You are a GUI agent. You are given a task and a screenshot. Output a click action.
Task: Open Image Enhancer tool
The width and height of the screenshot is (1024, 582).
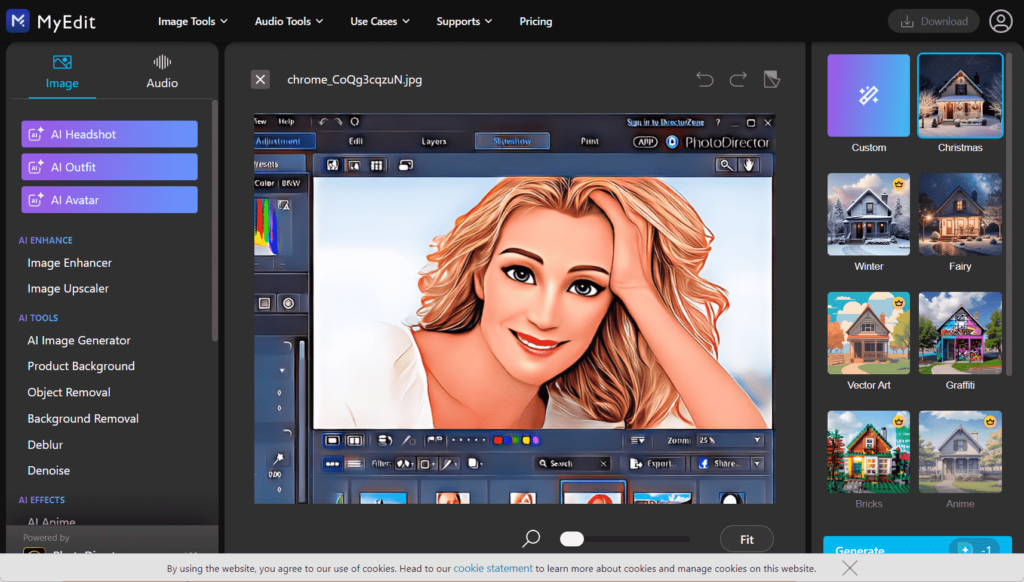click(x=69, y=263)
